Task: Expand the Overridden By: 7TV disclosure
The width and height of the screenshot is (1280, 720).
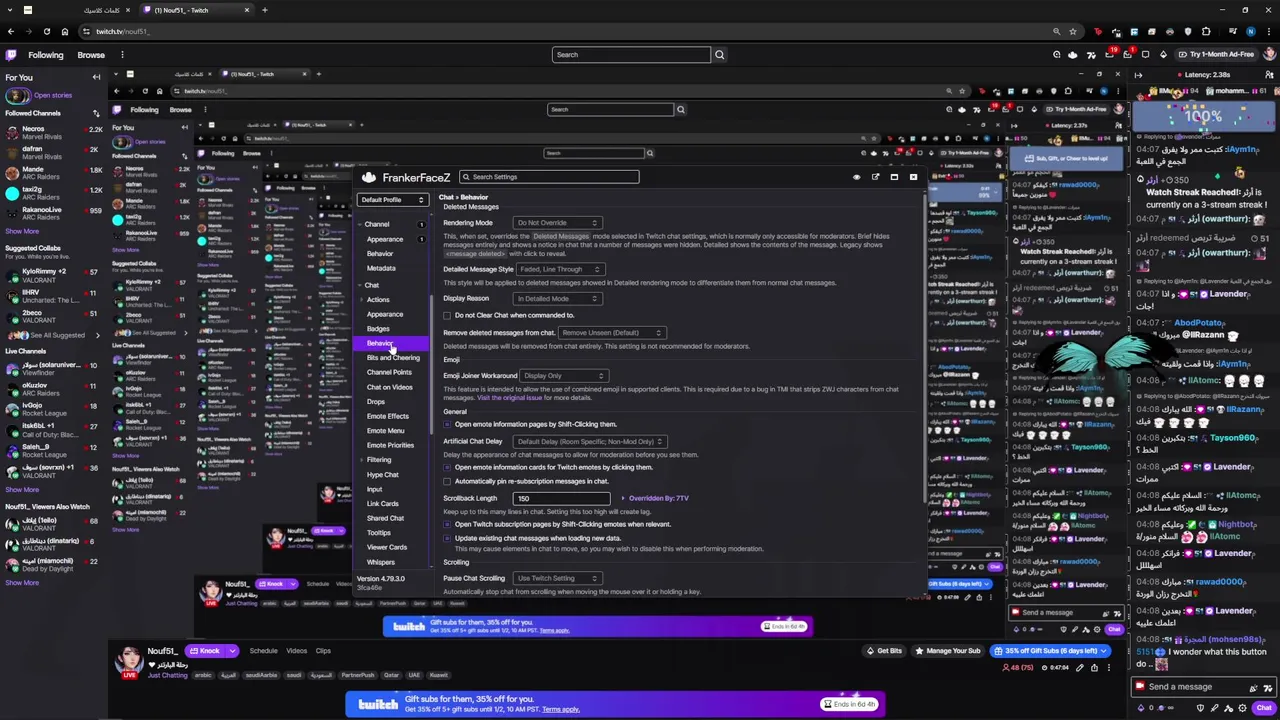Action: tap(655, 498)
